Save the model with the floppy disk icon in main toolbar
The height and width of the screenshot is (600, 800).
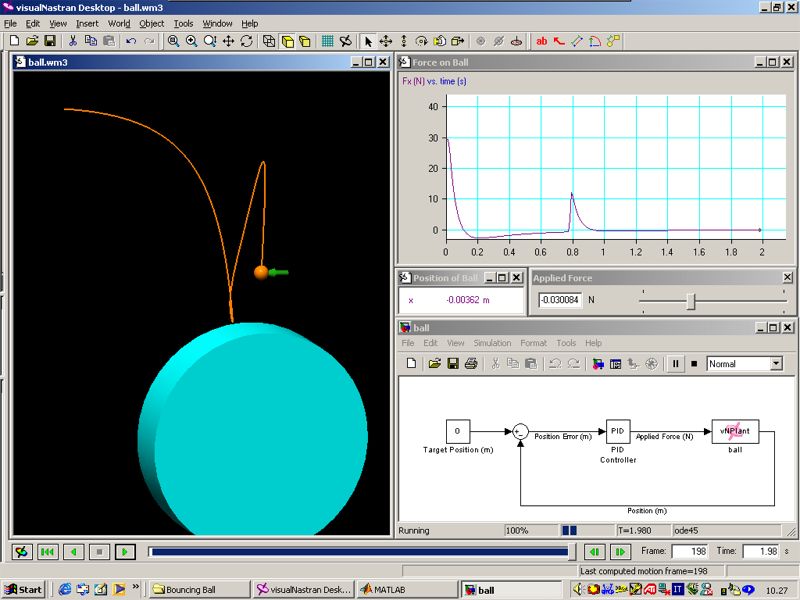click(x=49, y=41)
